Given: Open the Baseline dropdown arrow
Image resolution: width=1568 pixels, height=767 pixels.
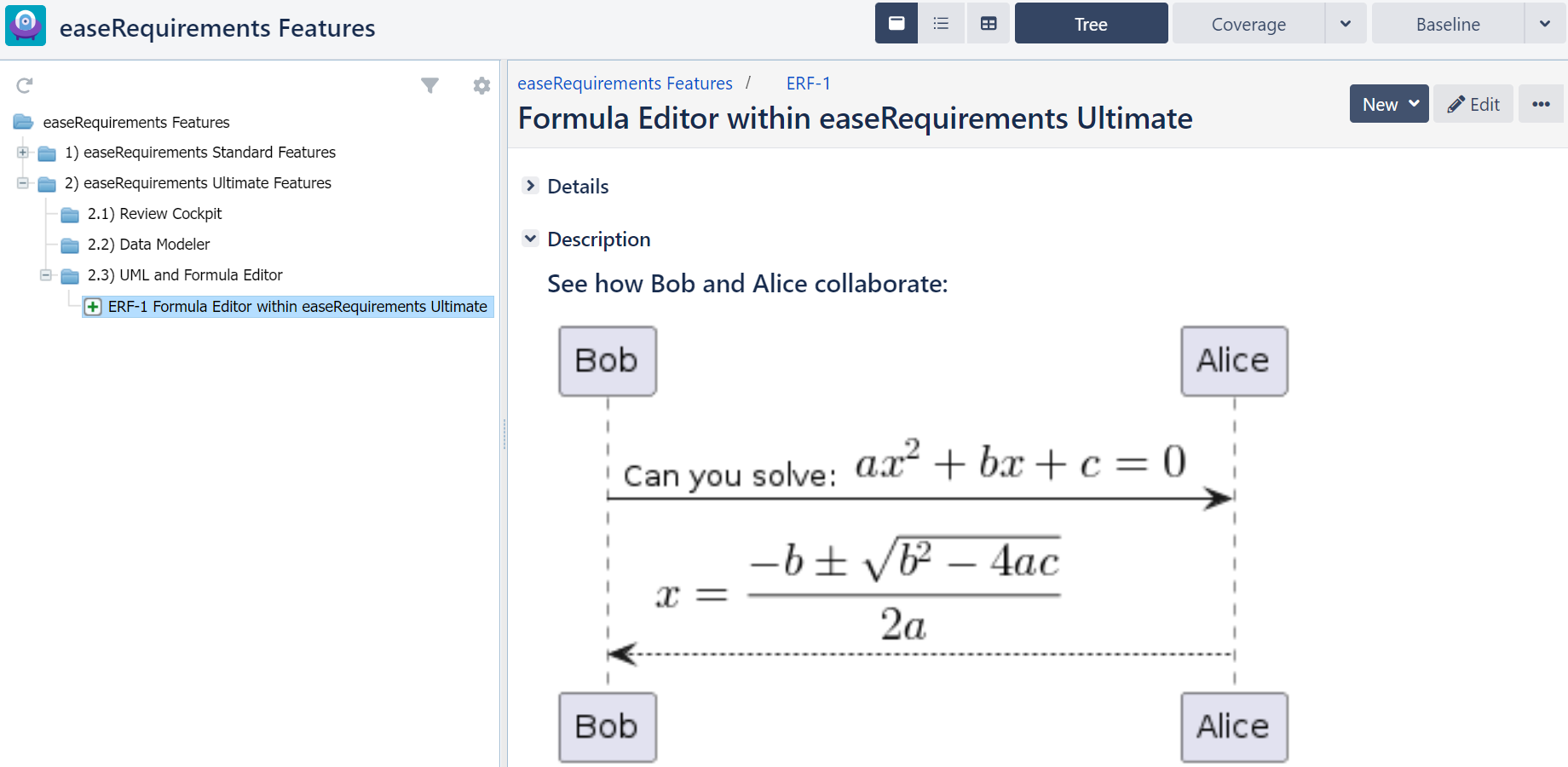Looking at the screenshot, I should [x=1545, y=23].
